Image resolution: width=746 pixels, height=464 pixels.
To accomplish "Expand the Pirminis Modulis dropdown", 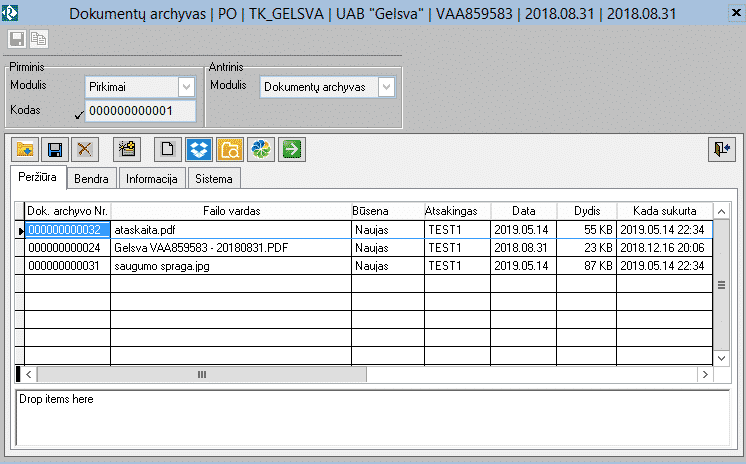I will [x=185, y=87].
